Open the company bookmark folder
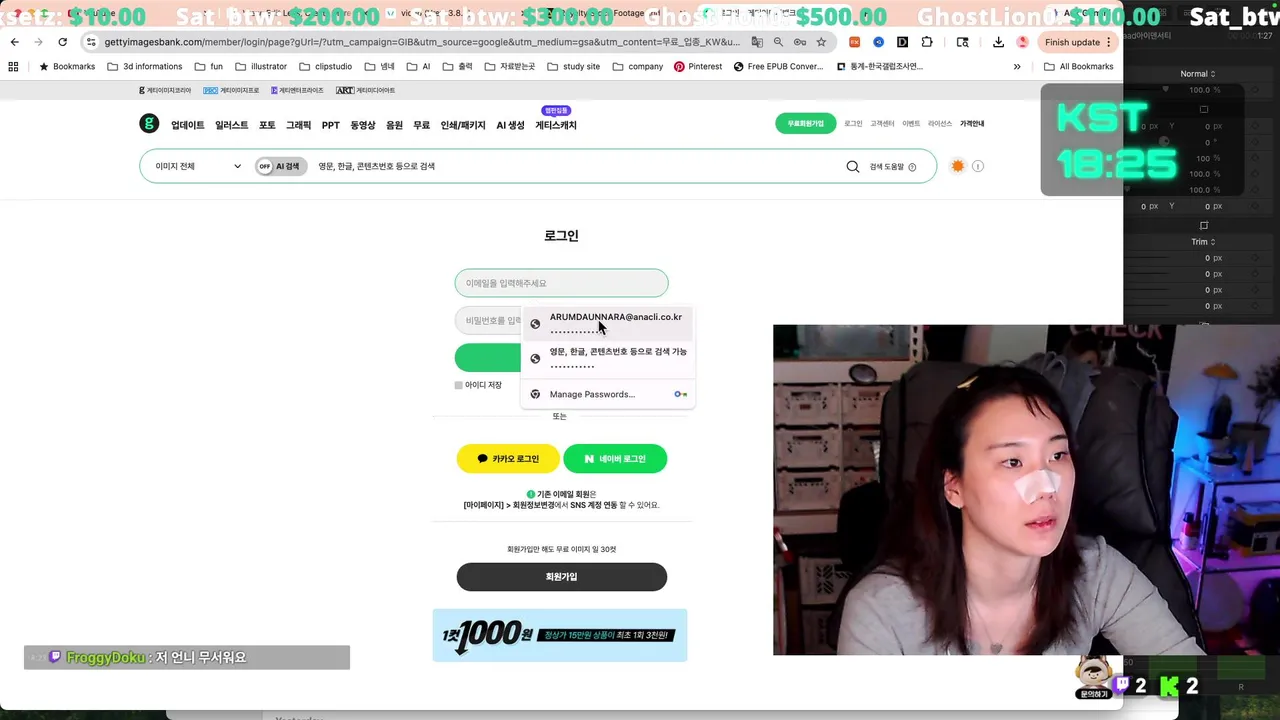This screenshot has height=720, width=1280. (637, 66)
